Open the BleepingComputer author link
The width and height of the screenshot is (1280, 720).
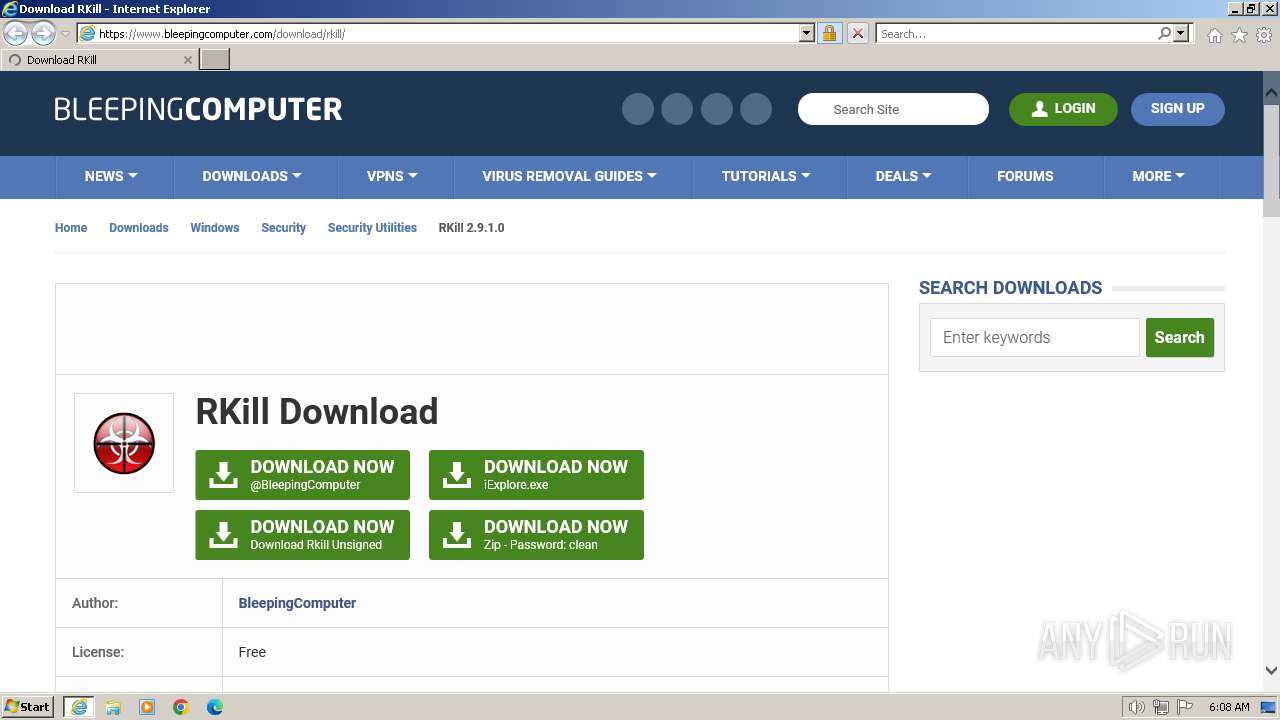pyautogui.click(x=297, y=603)
